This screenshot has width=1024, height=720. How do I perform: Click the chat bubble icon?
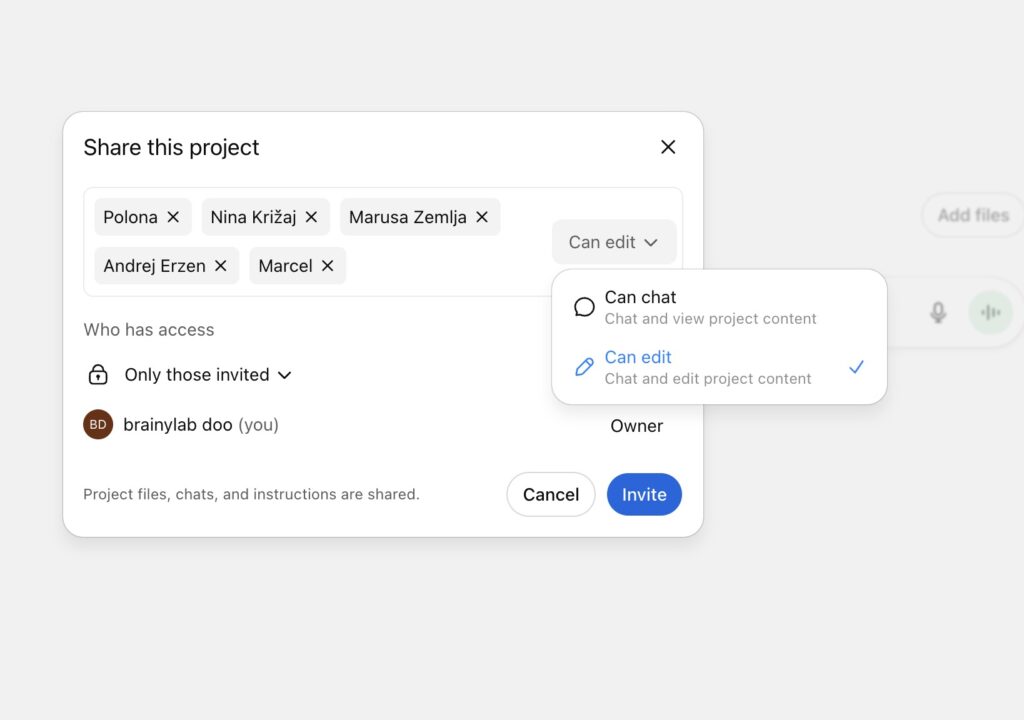click(x=584, y=307)
